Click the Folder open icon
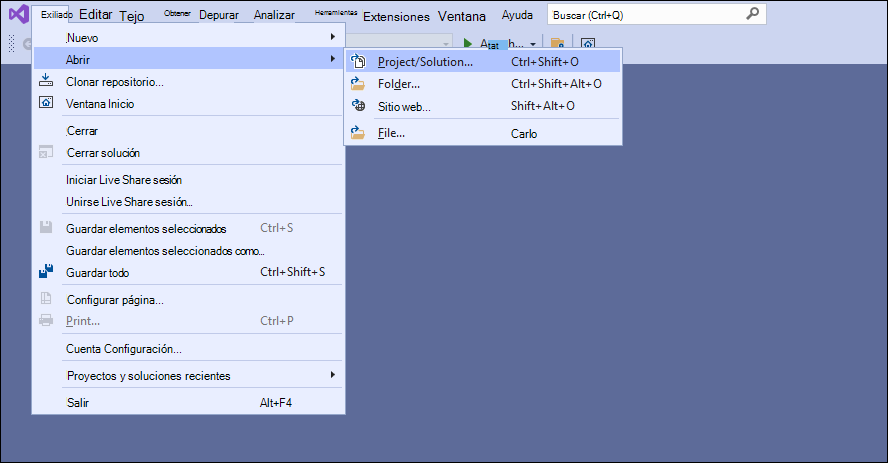This screenshot has width=888, height=463. [x=358, y=84]
